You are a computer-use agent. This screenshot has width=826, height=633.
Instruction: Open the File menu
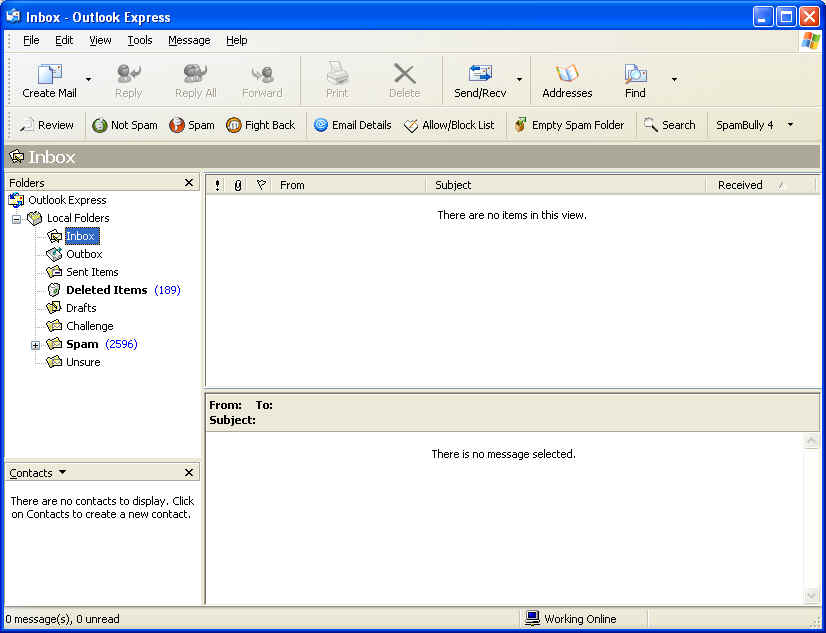click(31, 41)
